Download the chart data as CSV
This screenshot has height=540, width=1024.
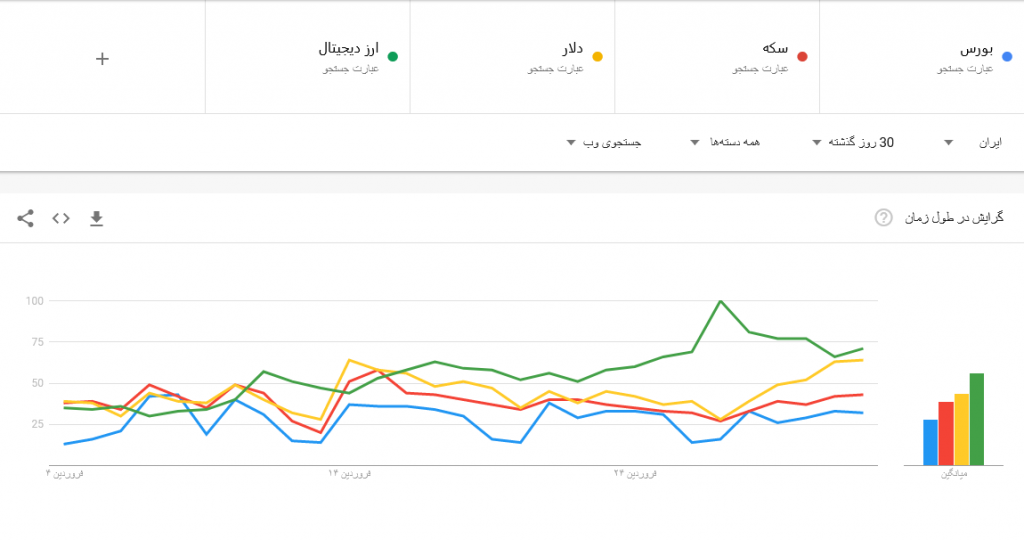coord(96,218)
